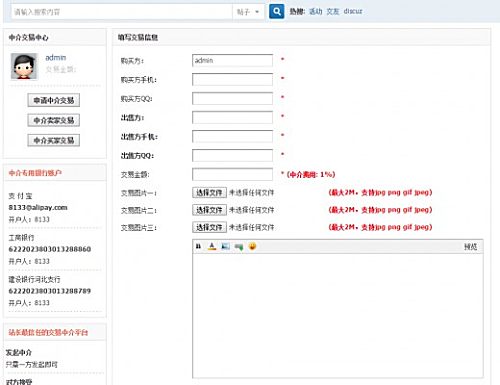The width and height of the screenshot is (500, 385).
Task: Open the admin username link
Action: 56,58
